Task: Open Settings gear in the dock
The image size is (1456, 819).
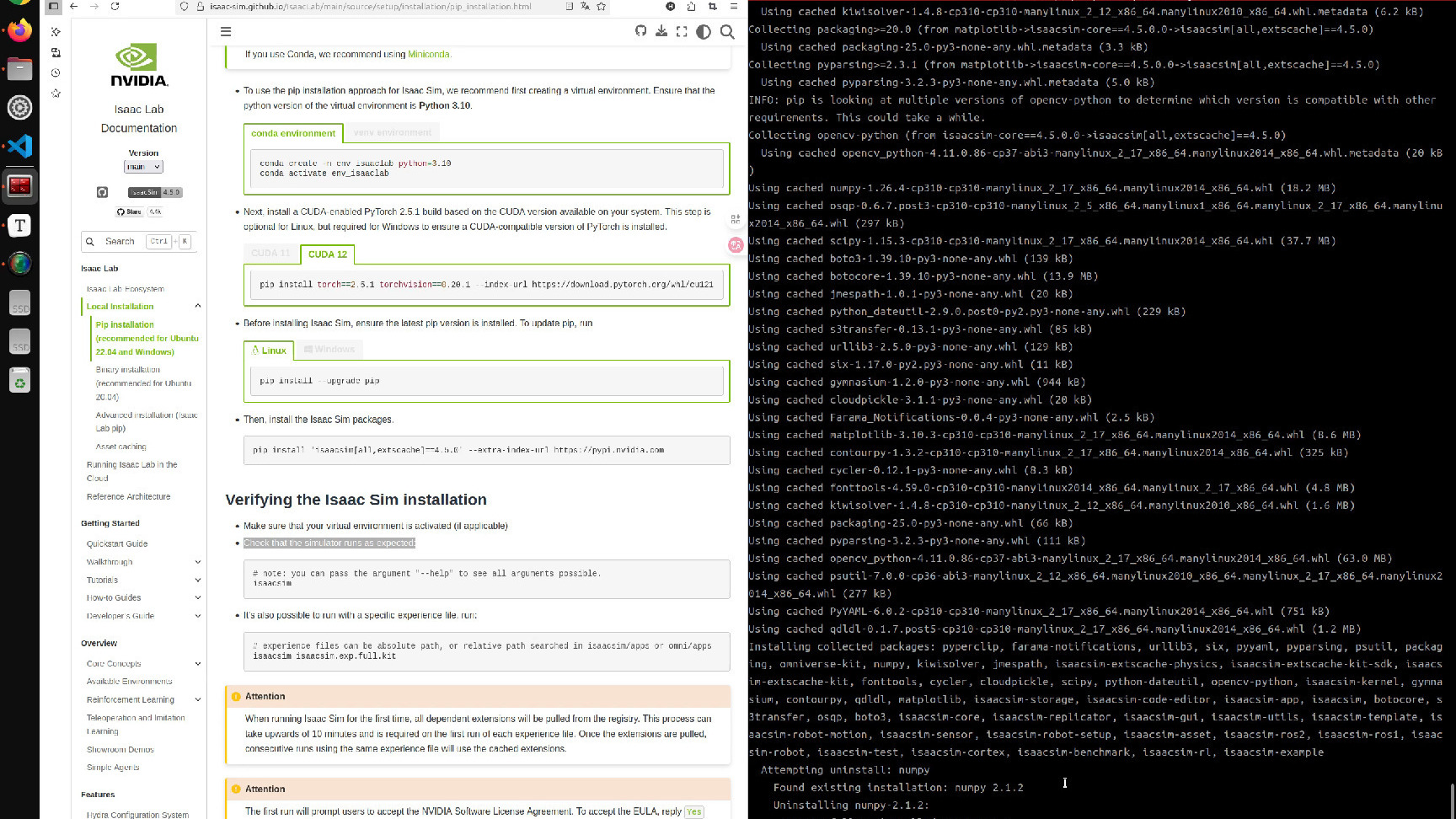Action: point(19,107)
